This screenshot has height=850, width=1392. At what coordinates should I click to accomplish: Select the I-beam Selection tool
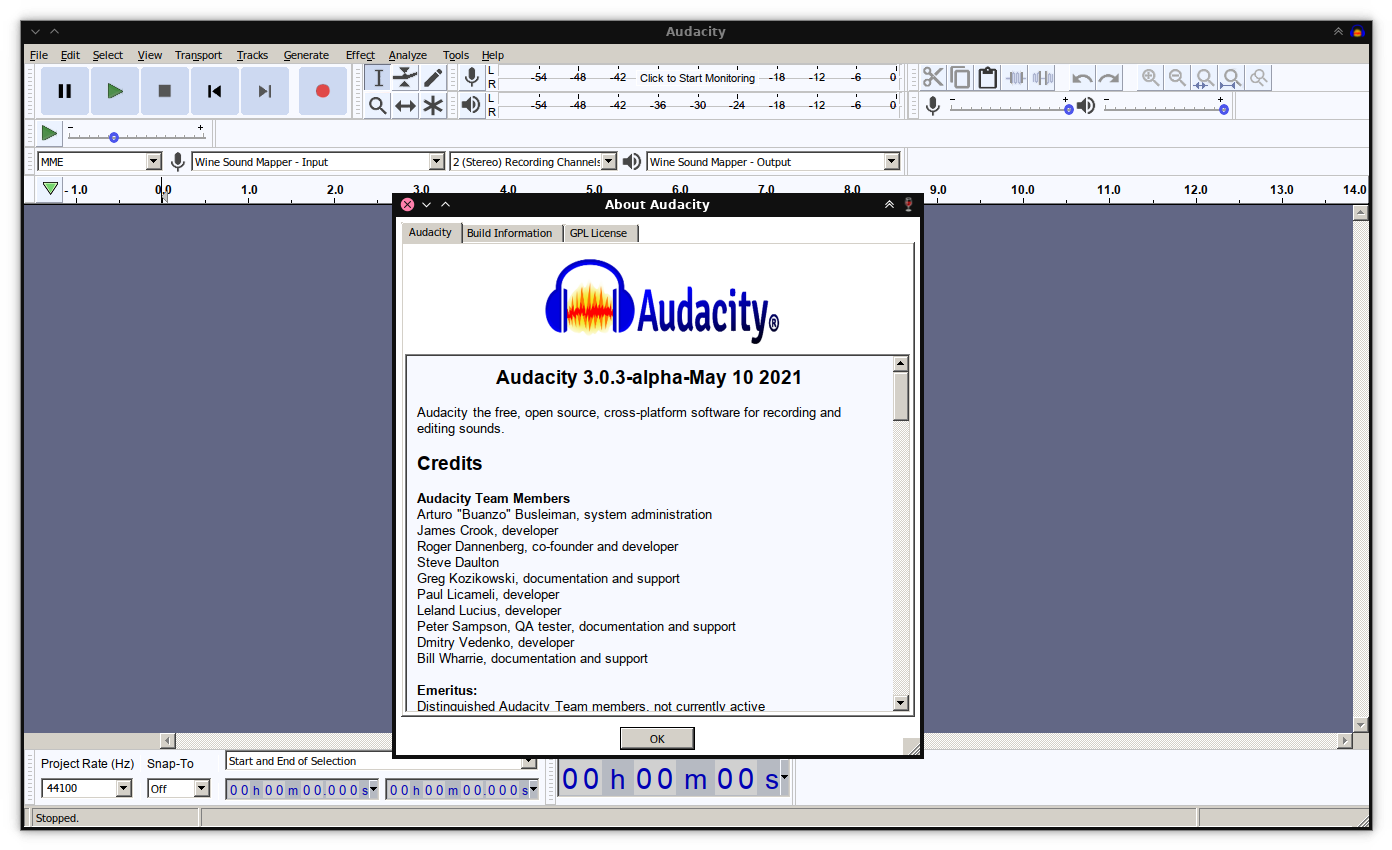pos(378,78)
